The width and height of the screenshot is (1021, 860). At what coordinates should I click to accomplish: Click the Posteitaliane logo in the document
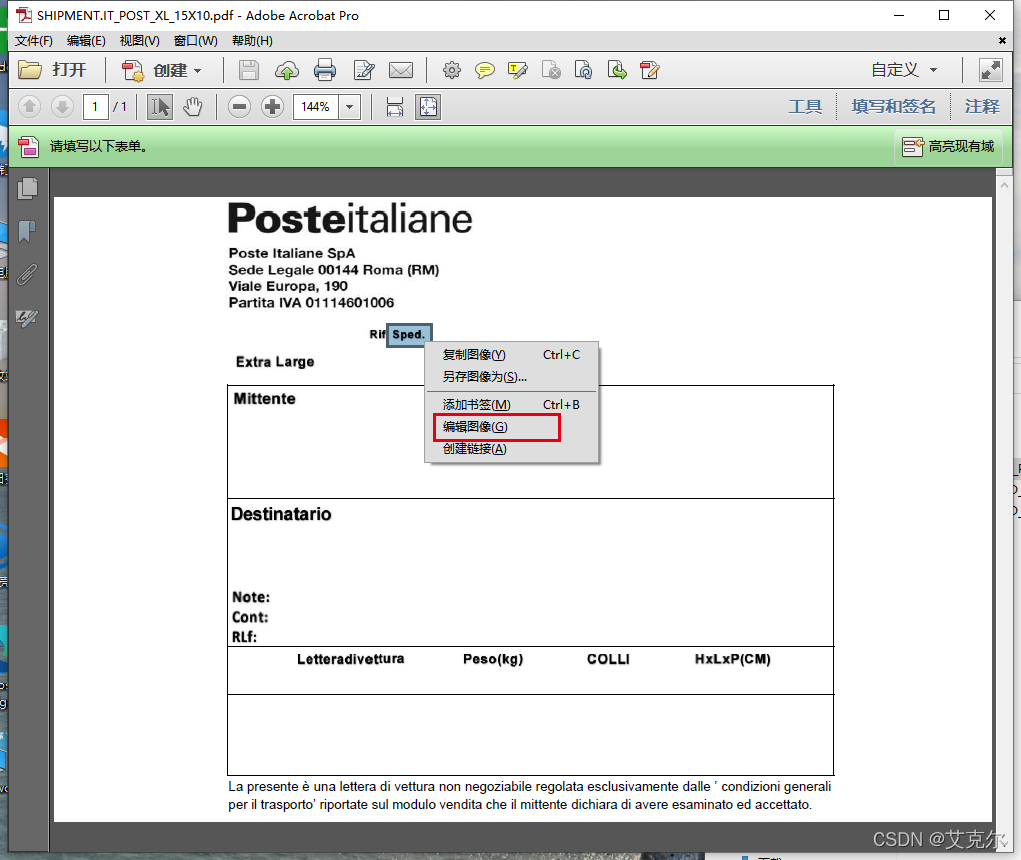point(350,219)
